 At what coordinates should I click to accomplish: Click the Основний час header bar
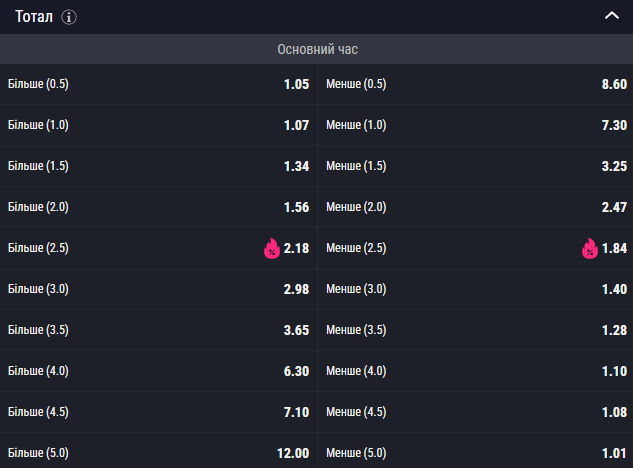point(316,49)
